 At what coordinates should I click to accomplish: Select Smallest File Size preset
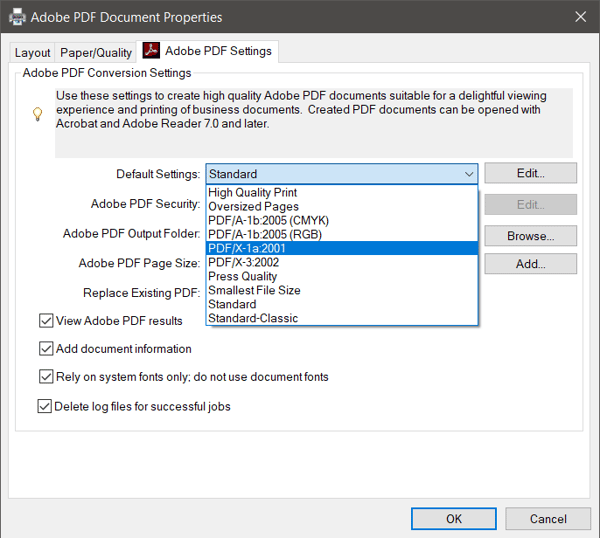tap(342, 290)
